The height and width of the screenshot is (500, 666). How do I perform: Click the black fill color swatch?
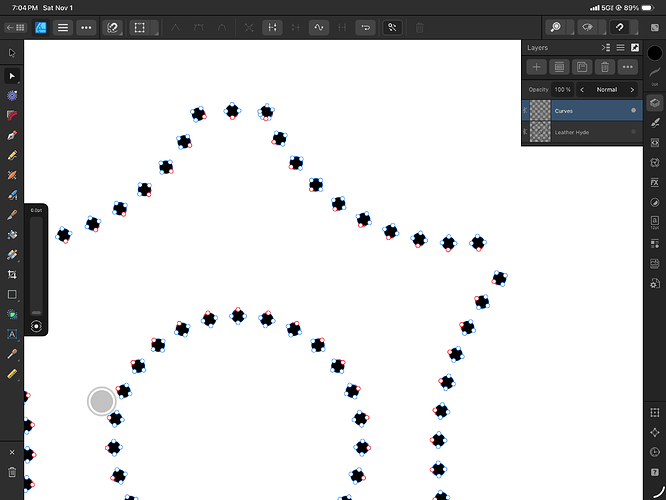(x=654, y=53)
